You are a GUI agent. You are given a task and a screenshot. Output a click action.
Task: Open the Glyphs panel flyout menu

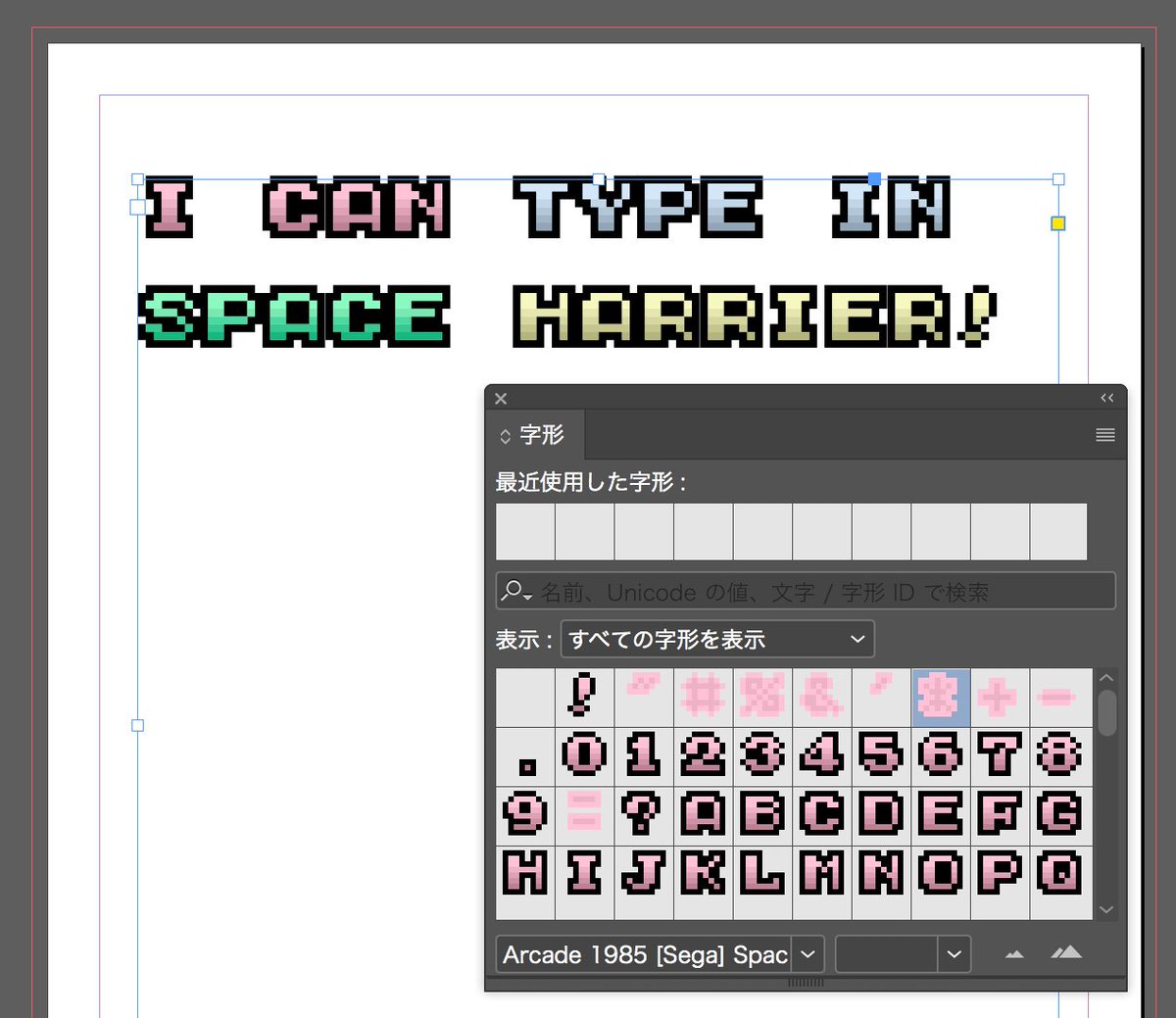pyautogui.click(x=1104, y=435)
